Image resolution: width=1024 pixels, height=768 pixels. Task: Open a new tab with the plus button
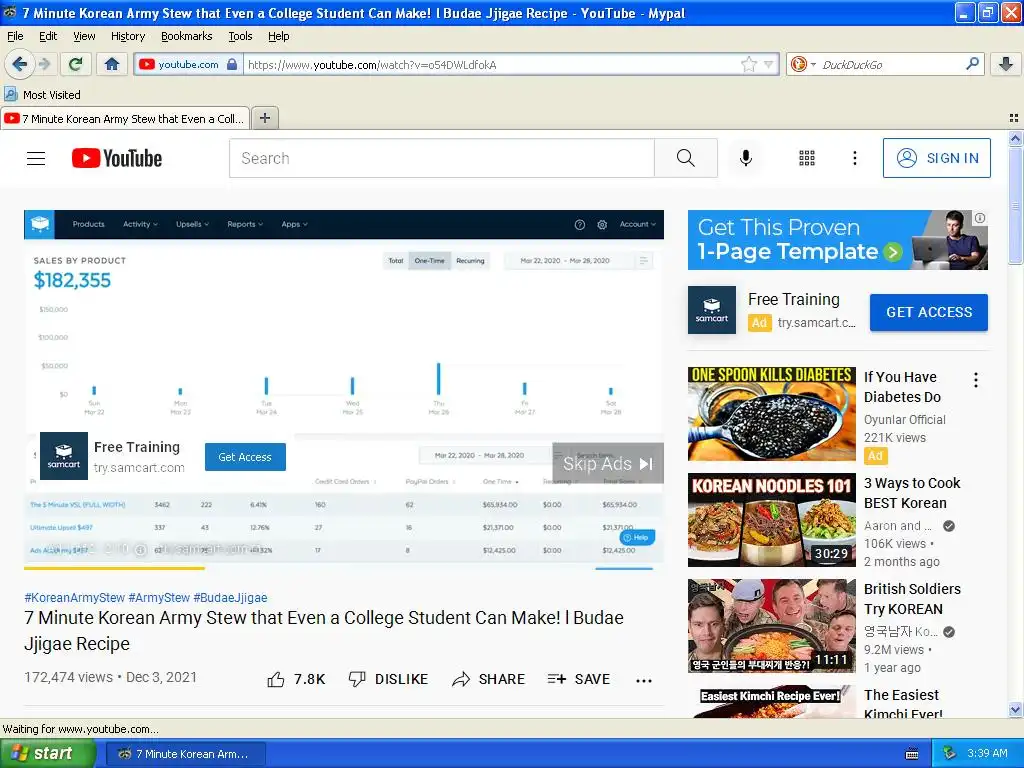pos(264,118)
